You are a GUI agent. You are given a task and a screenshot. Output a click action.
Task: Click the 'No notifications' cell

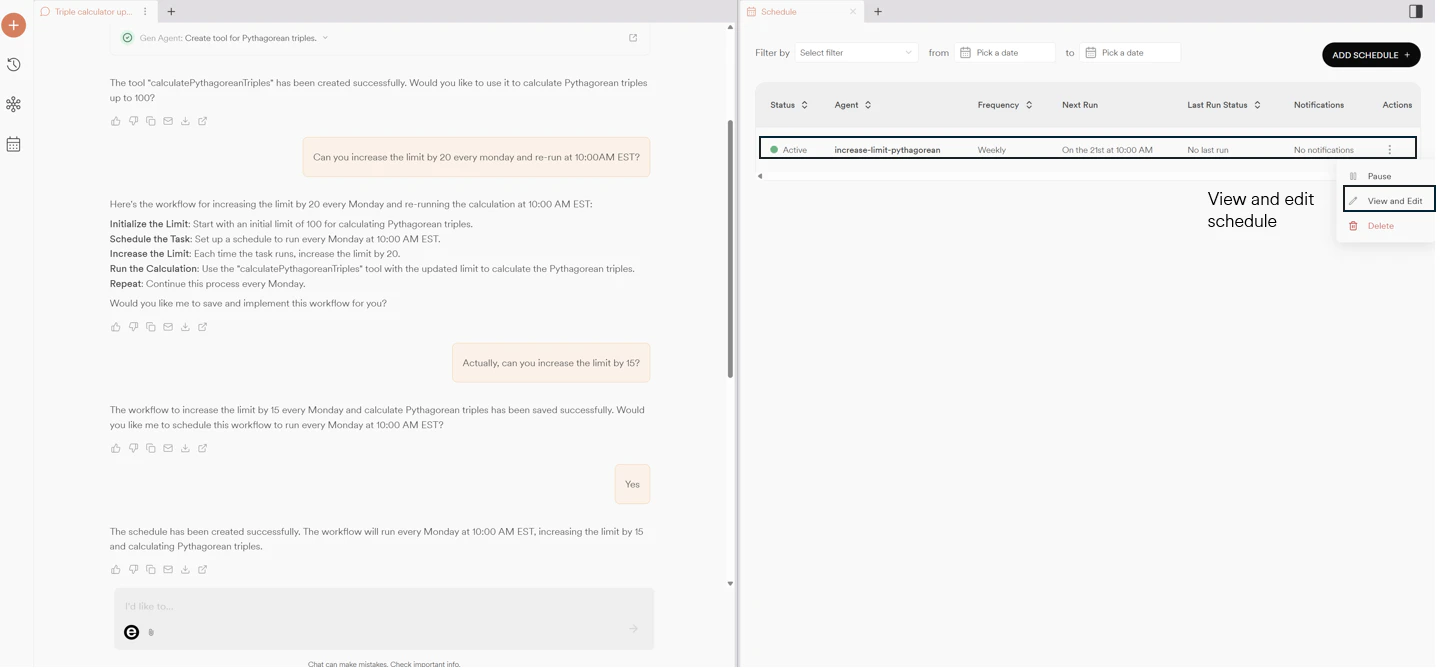pos(1323,150)
